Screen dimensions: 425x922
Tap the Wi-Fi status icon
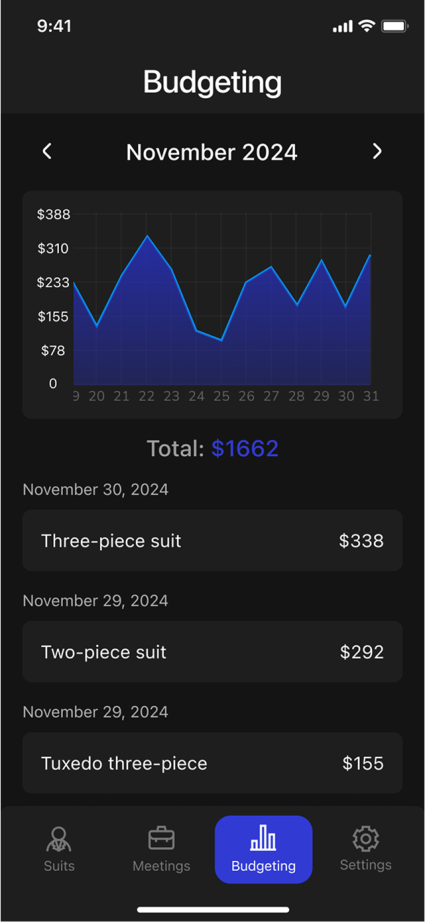click(367, 26)
